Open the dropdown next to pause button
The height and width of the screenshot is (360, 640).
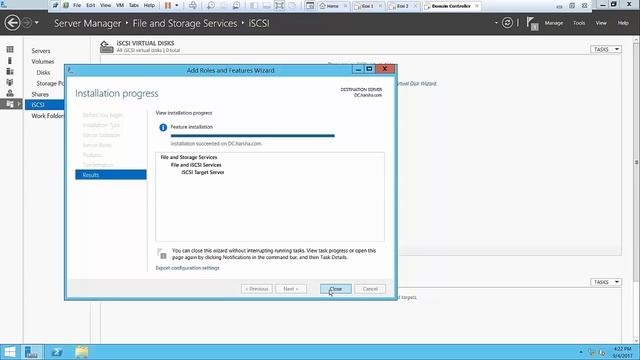click(x=177, y=5)
